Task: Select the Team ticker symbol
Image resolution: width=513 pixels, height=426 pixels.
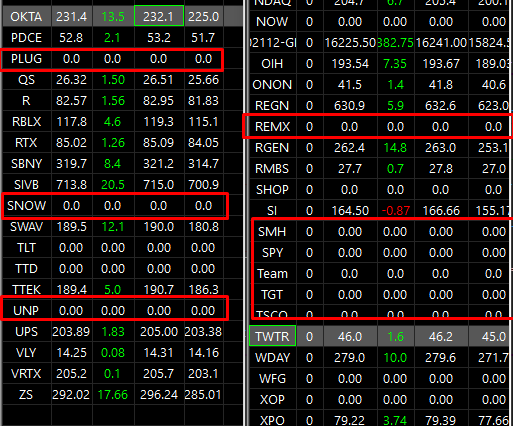Action: [x=272, y=274]
